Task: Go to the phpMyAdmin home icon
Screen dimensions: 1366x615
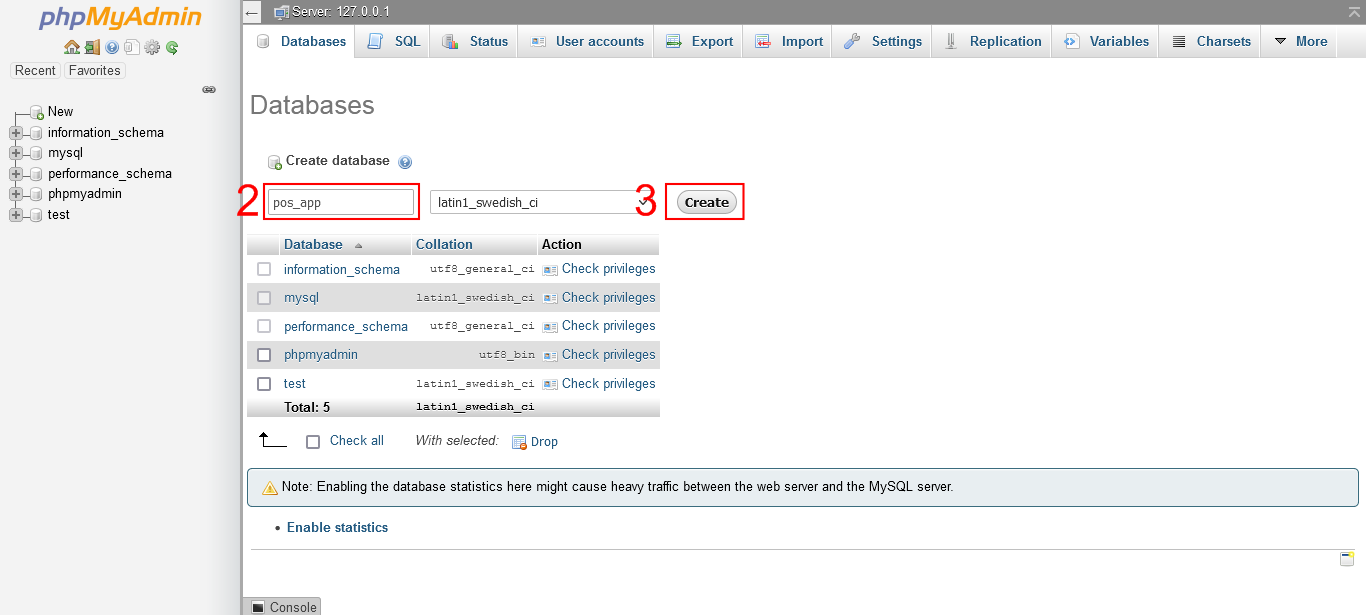Action: [x=71, y=47]
